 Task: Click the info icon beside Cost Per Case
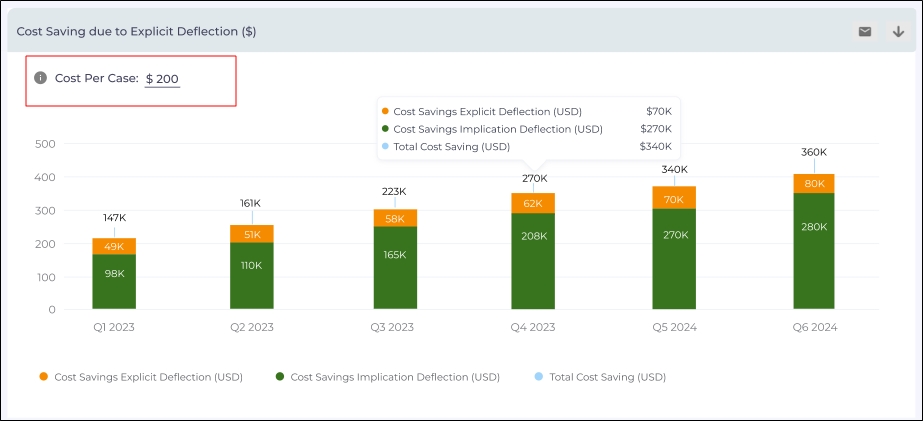point(41,78)
